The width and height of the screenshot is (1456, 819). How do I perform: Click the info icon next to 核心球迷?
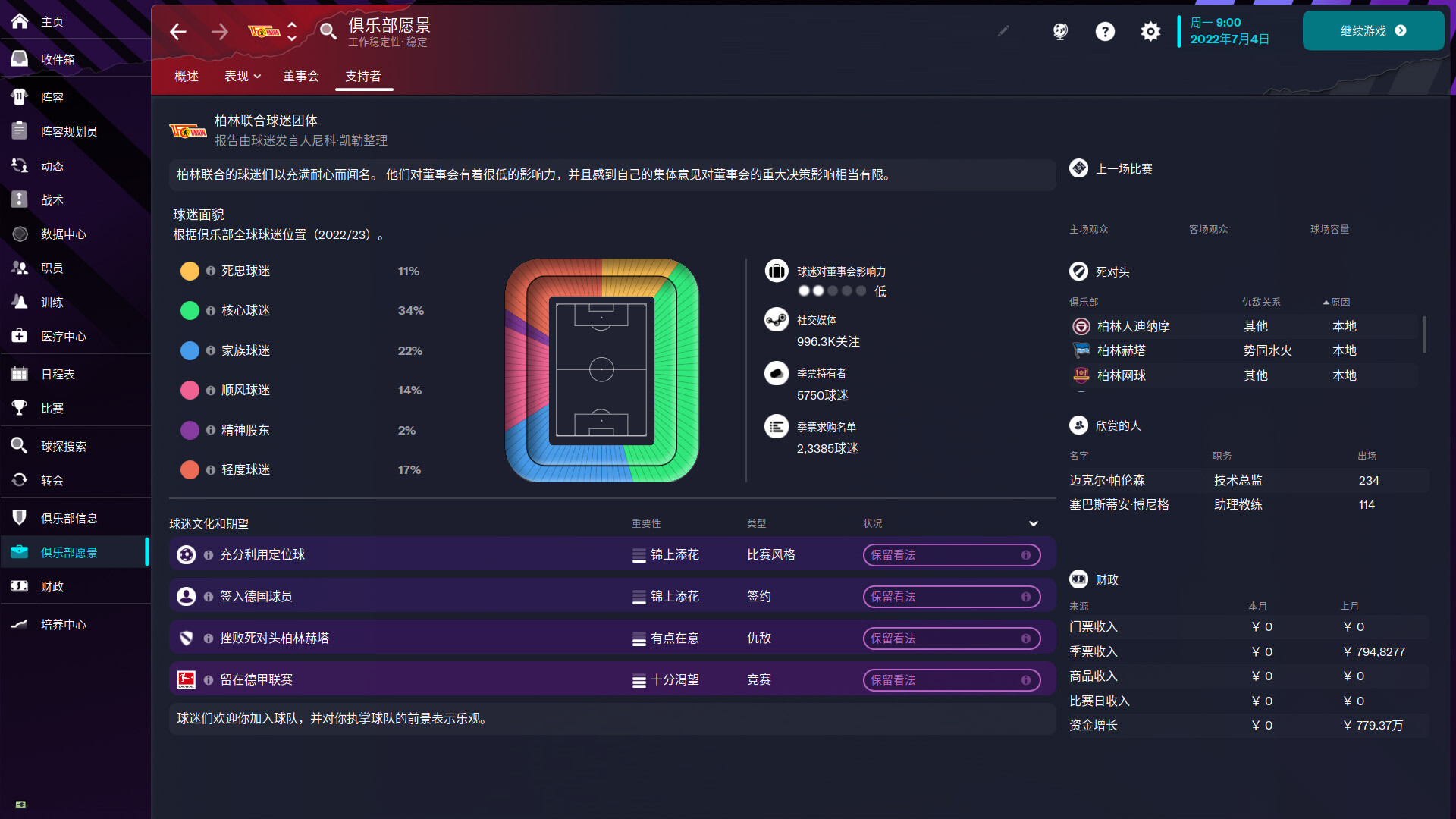(x=211, y=310)
